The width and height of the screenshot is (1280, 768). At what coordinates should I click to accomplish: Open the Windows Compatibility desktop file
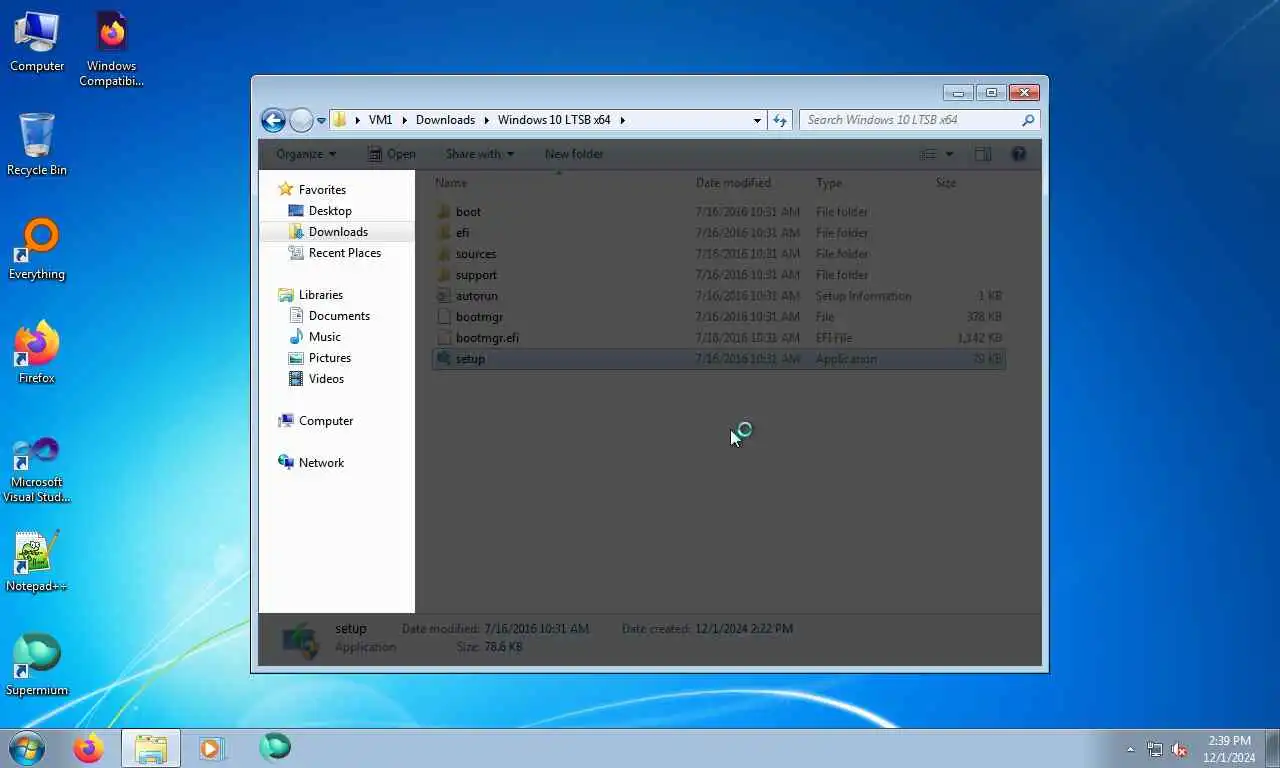[112, 50]
